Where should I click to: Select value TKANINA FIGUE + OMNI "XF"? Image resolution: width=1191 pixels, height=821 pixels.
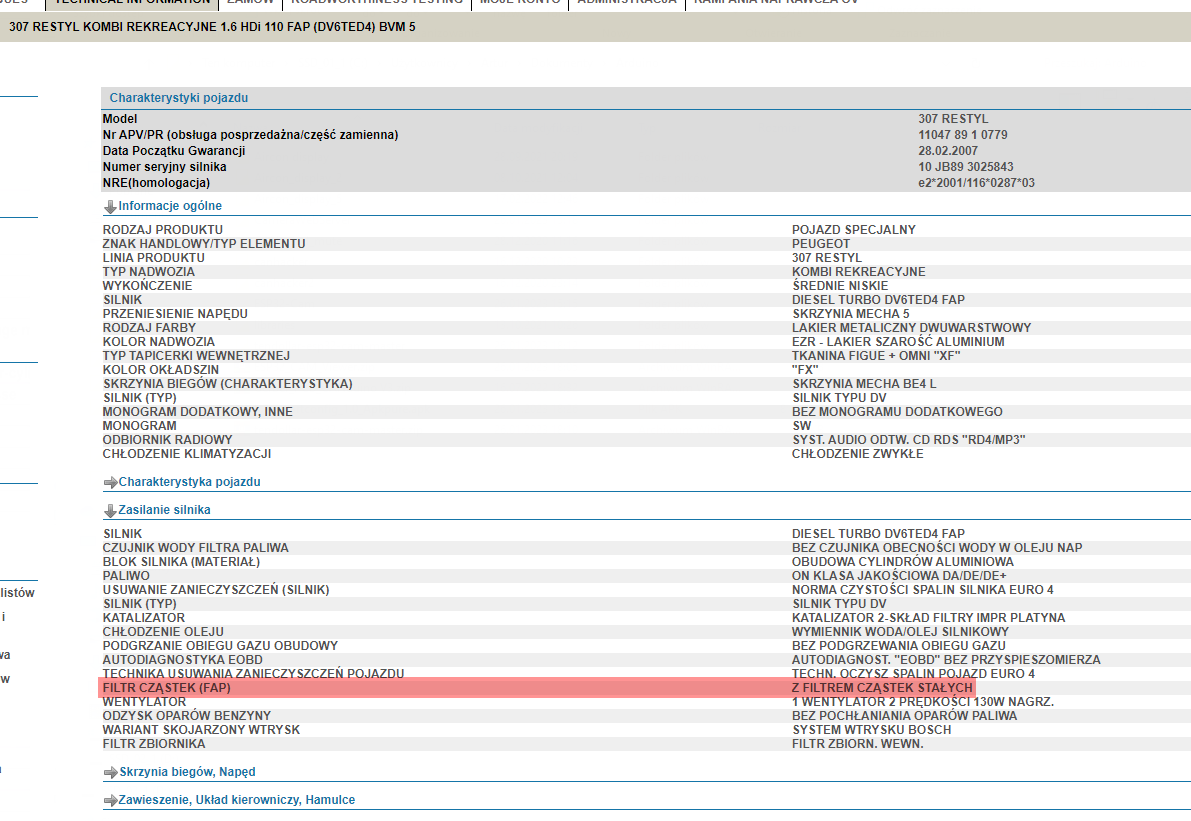click(876, 356)
